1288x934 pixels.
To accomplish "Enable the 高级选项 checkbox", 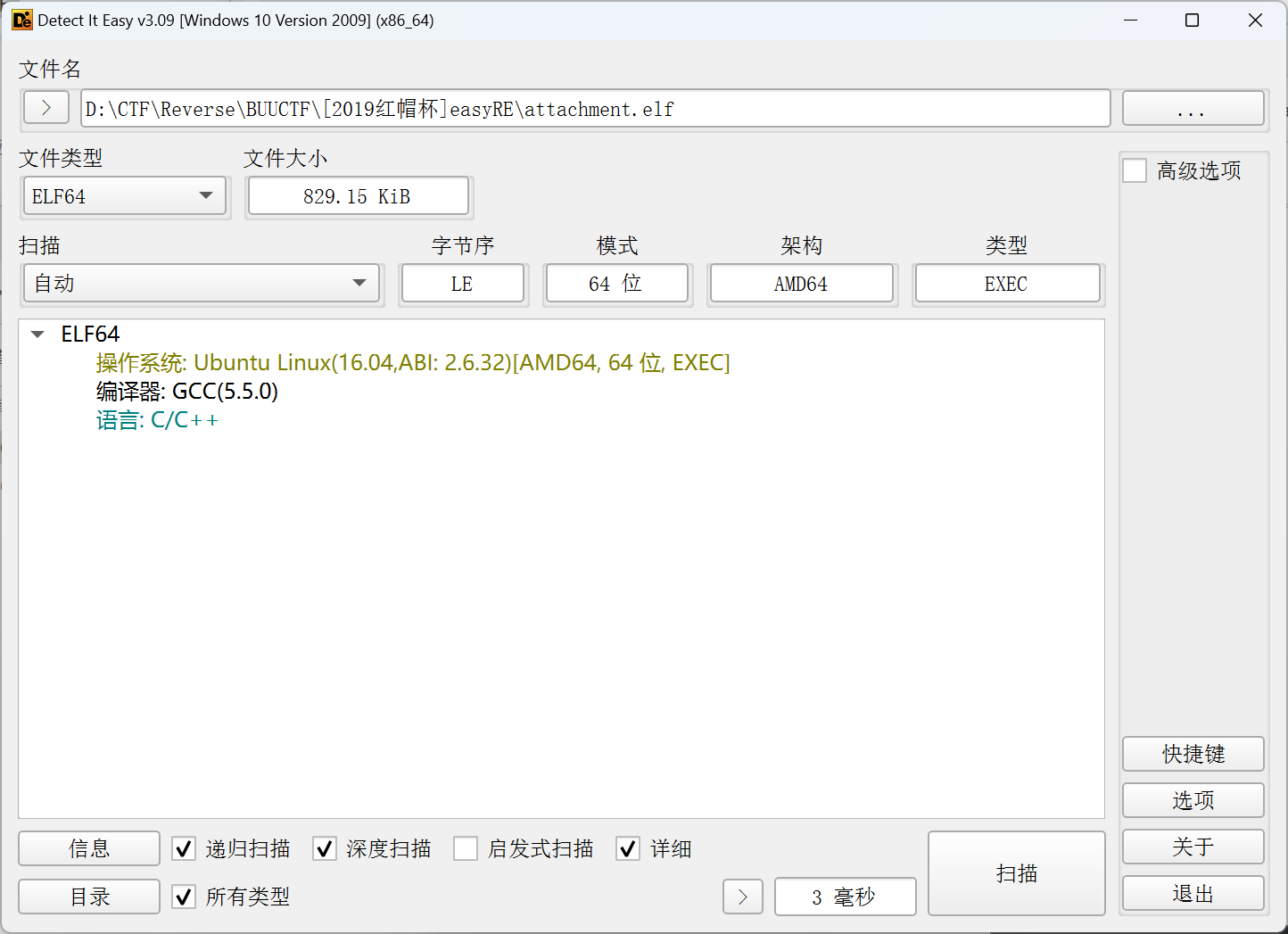I will [x=1135, y=170].
